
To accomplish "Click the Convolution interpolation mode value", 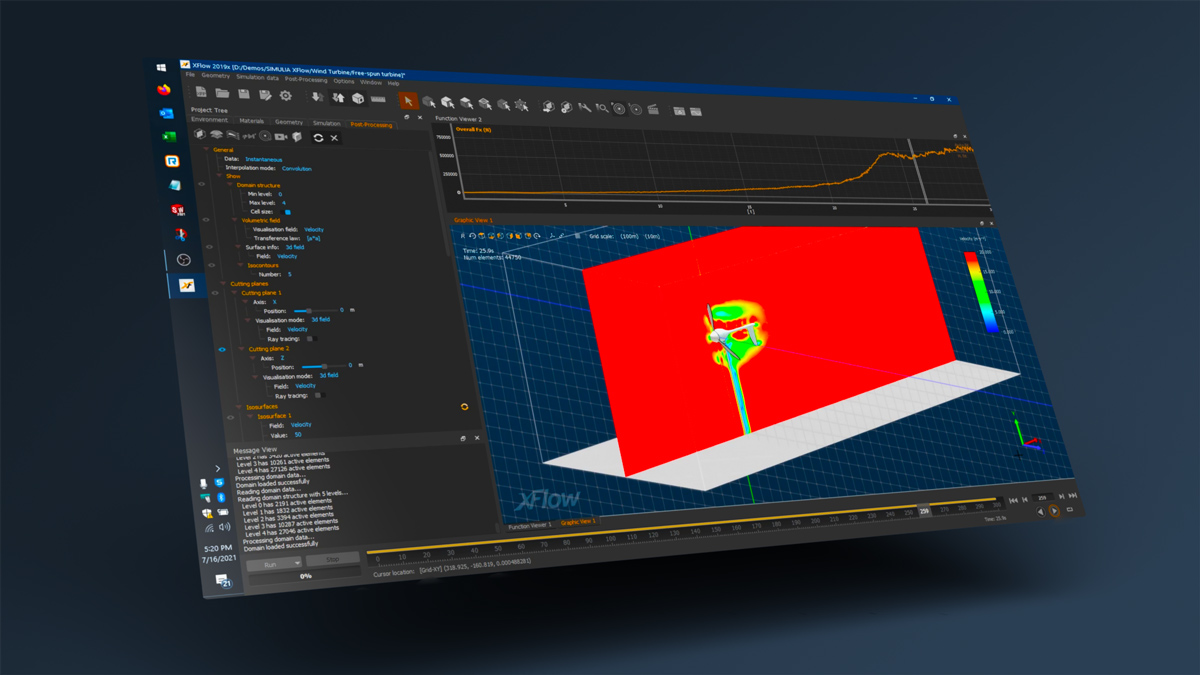I will 297,168.
